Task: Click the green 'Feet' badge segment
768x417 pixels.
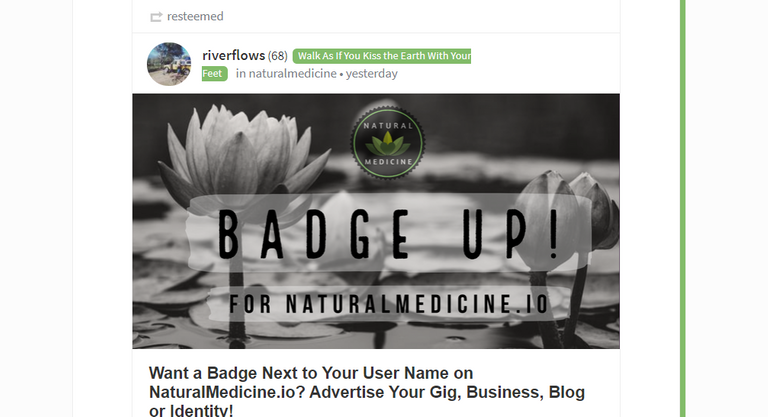Action: [x=215, y=74]
